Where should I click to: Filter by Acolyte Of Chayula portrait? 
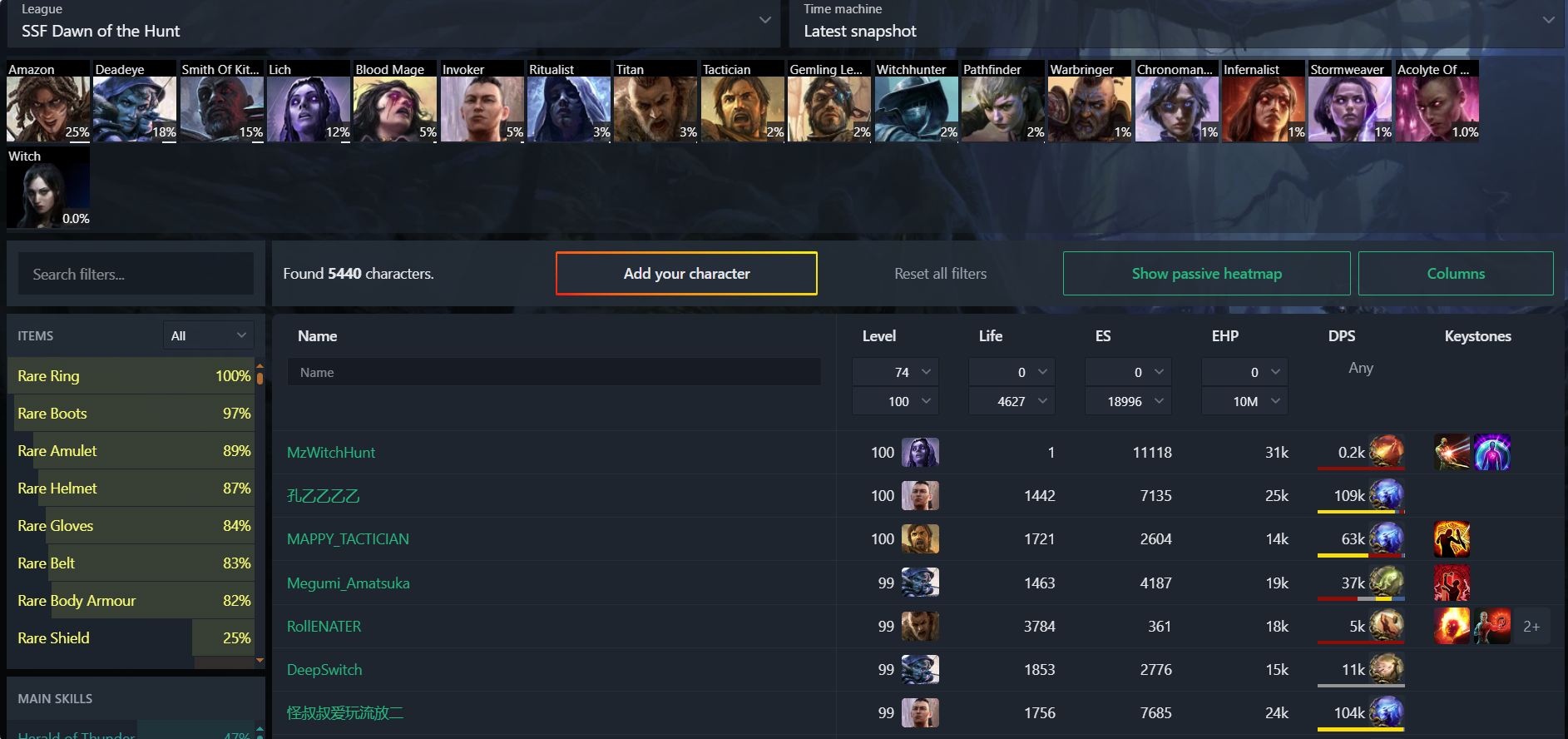tap(1437, 102)
